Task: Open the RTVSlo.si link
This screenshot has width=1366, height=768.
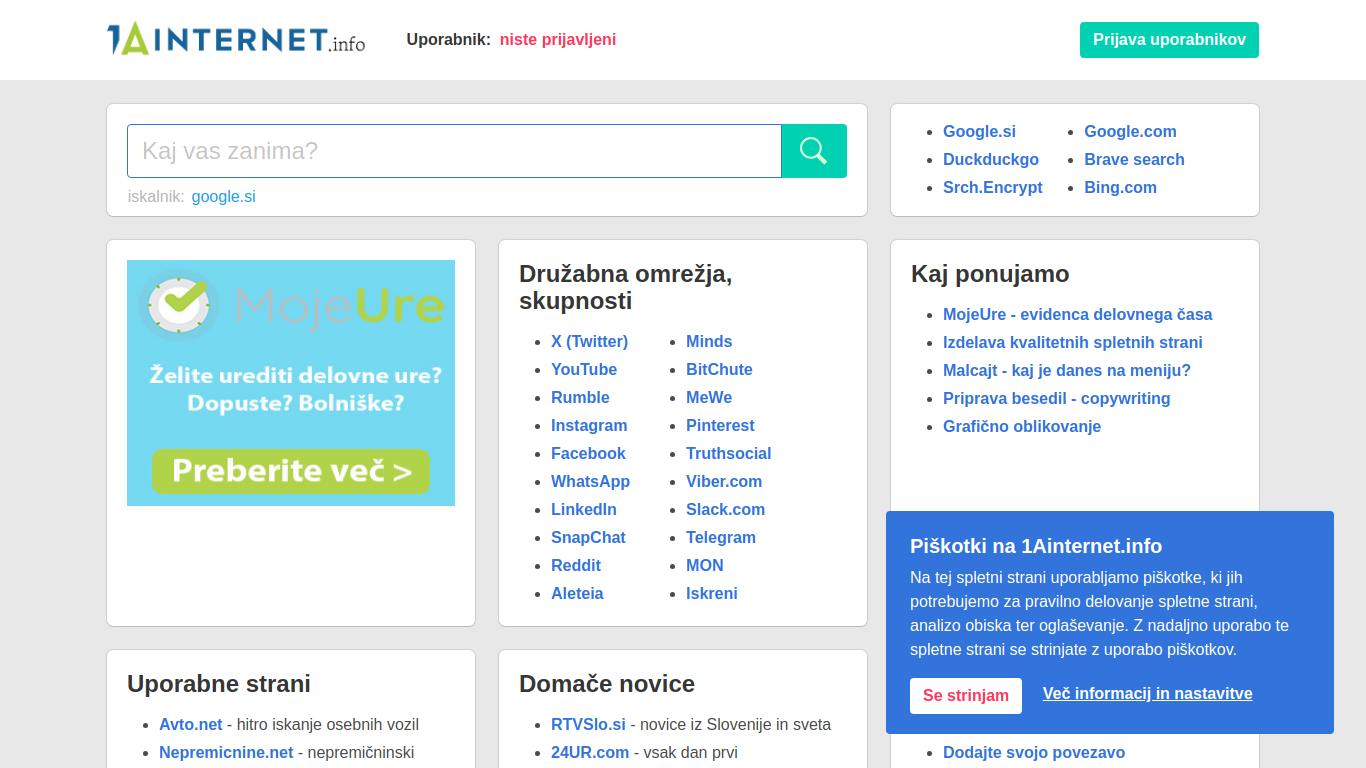Action: pyautogui.click(x=588, y=725)
